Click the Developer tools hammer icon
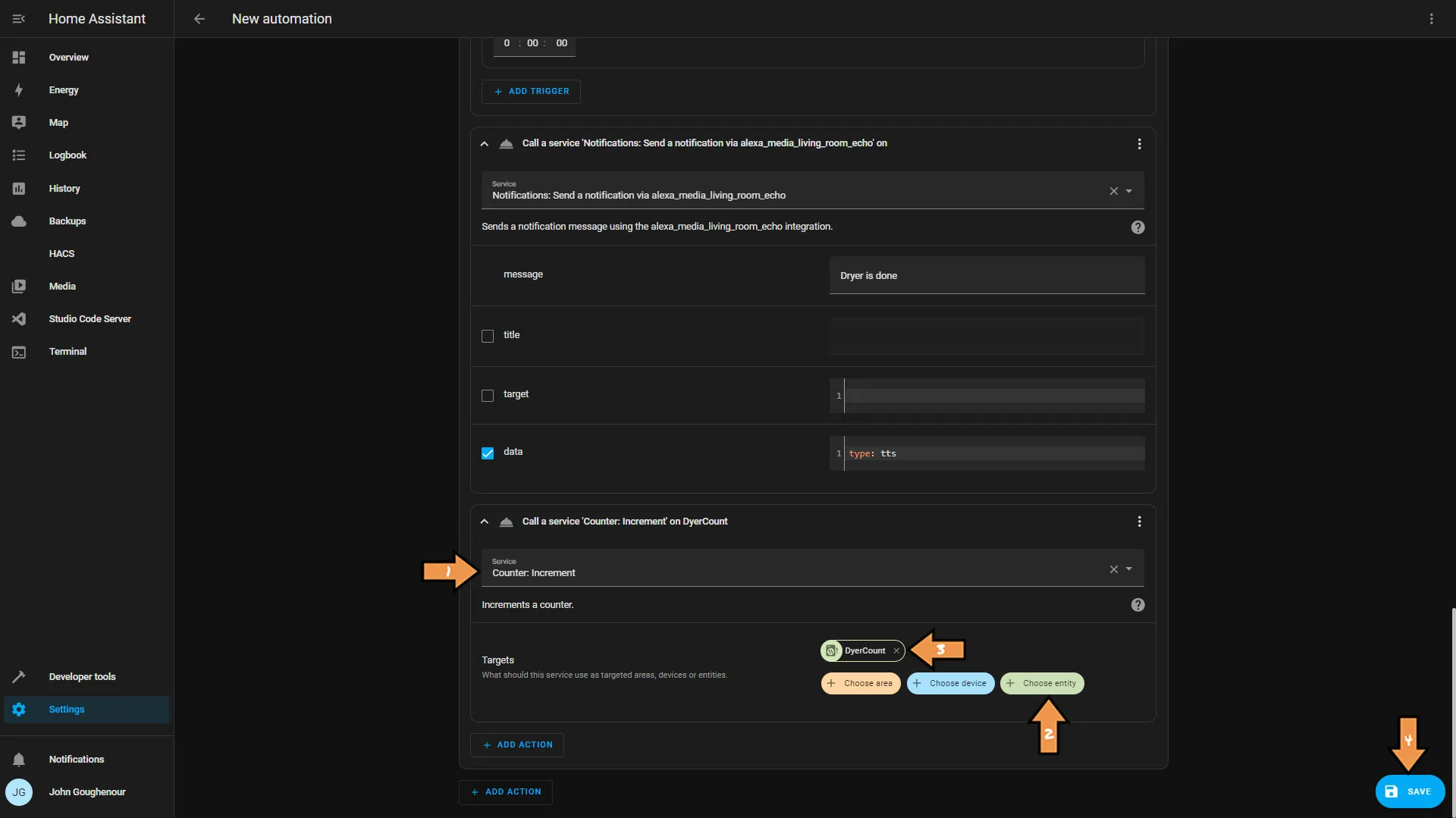This screenshot has height=818, width=1456. pyautogui.click(x=19, y=677)
